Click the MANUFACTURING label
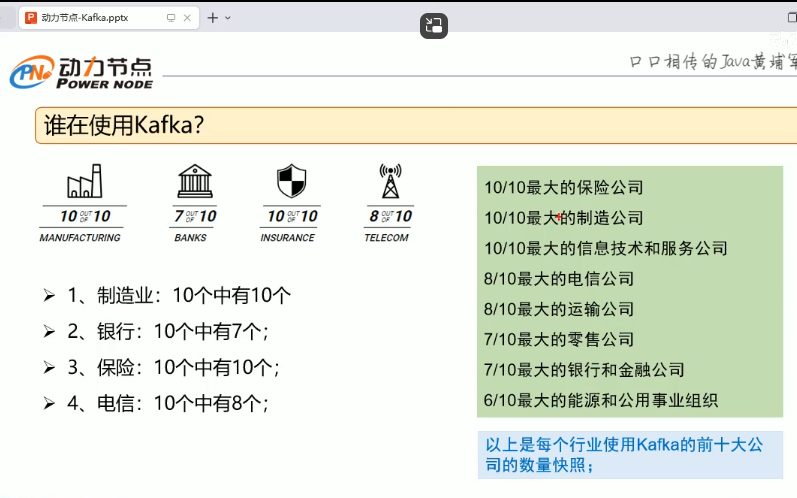 [80, 237]
